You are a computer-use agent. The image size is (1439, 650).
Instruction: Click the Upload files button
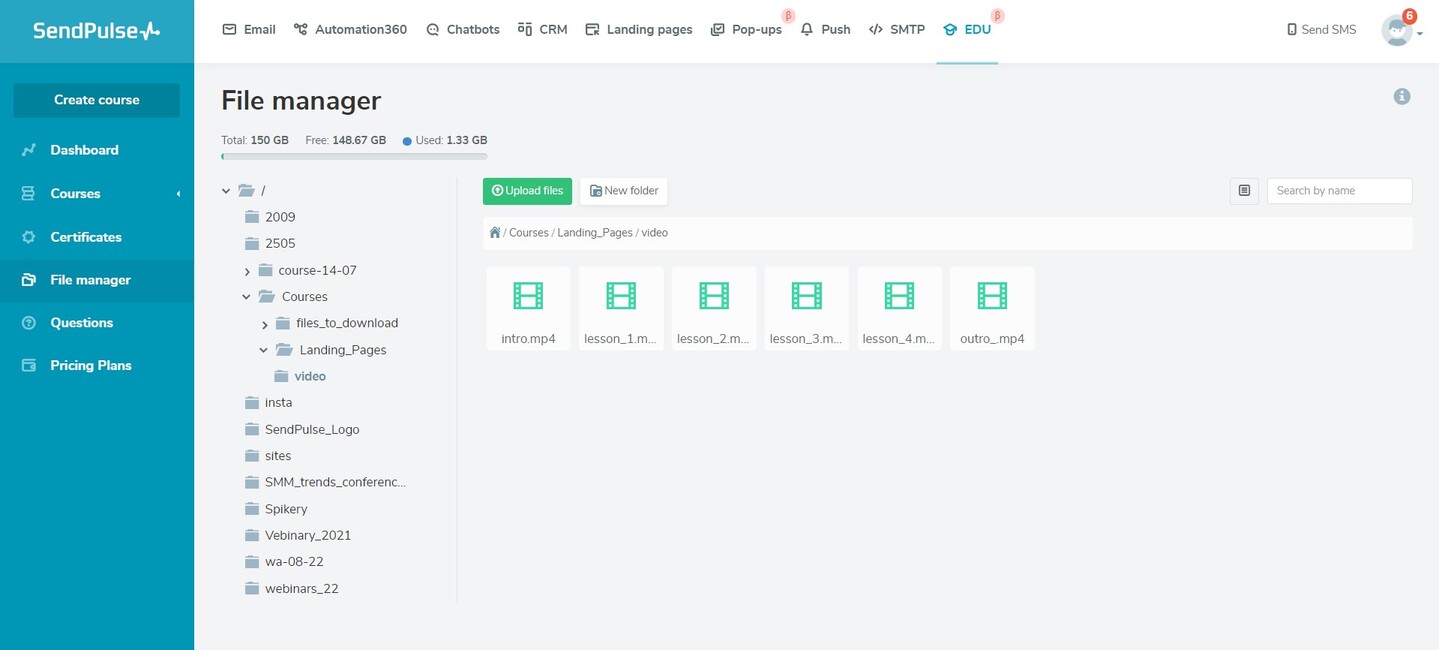point(527,190)
